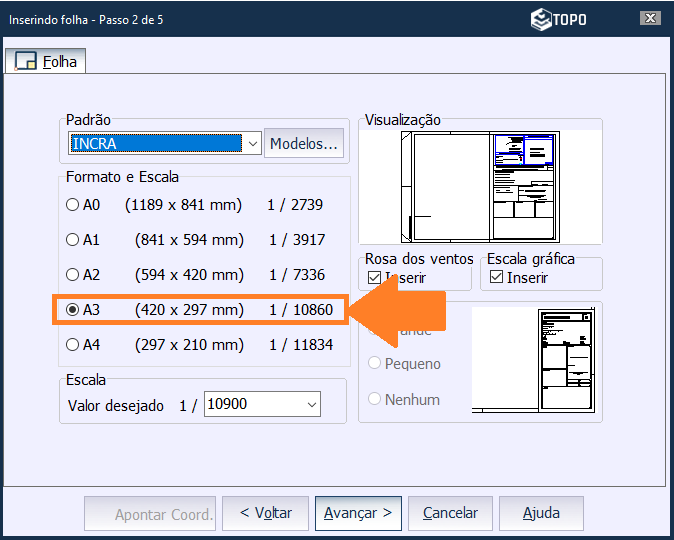Click the Avançar button

tap(358, 513)
